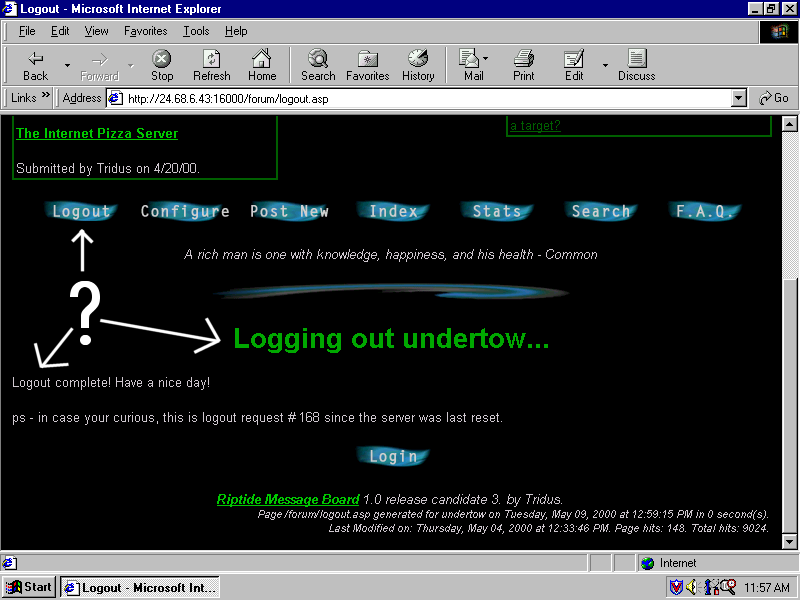
Task: Open the Mail dropdown arrow
Action: click(485, 58)
